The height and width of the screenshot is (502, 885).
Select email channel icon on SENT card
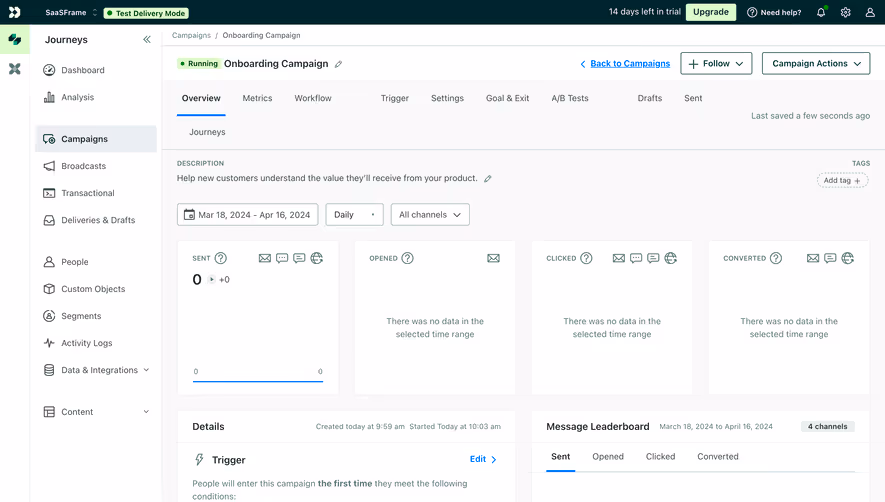pos(265,258)
